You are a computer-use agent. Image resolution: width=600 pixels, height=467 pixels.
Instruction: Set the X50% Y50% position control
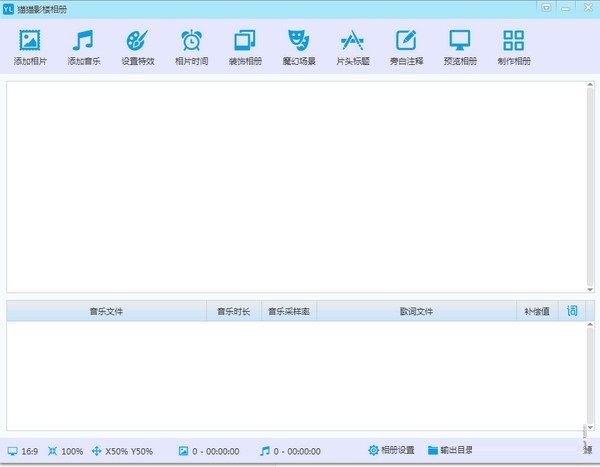point(122,451)
